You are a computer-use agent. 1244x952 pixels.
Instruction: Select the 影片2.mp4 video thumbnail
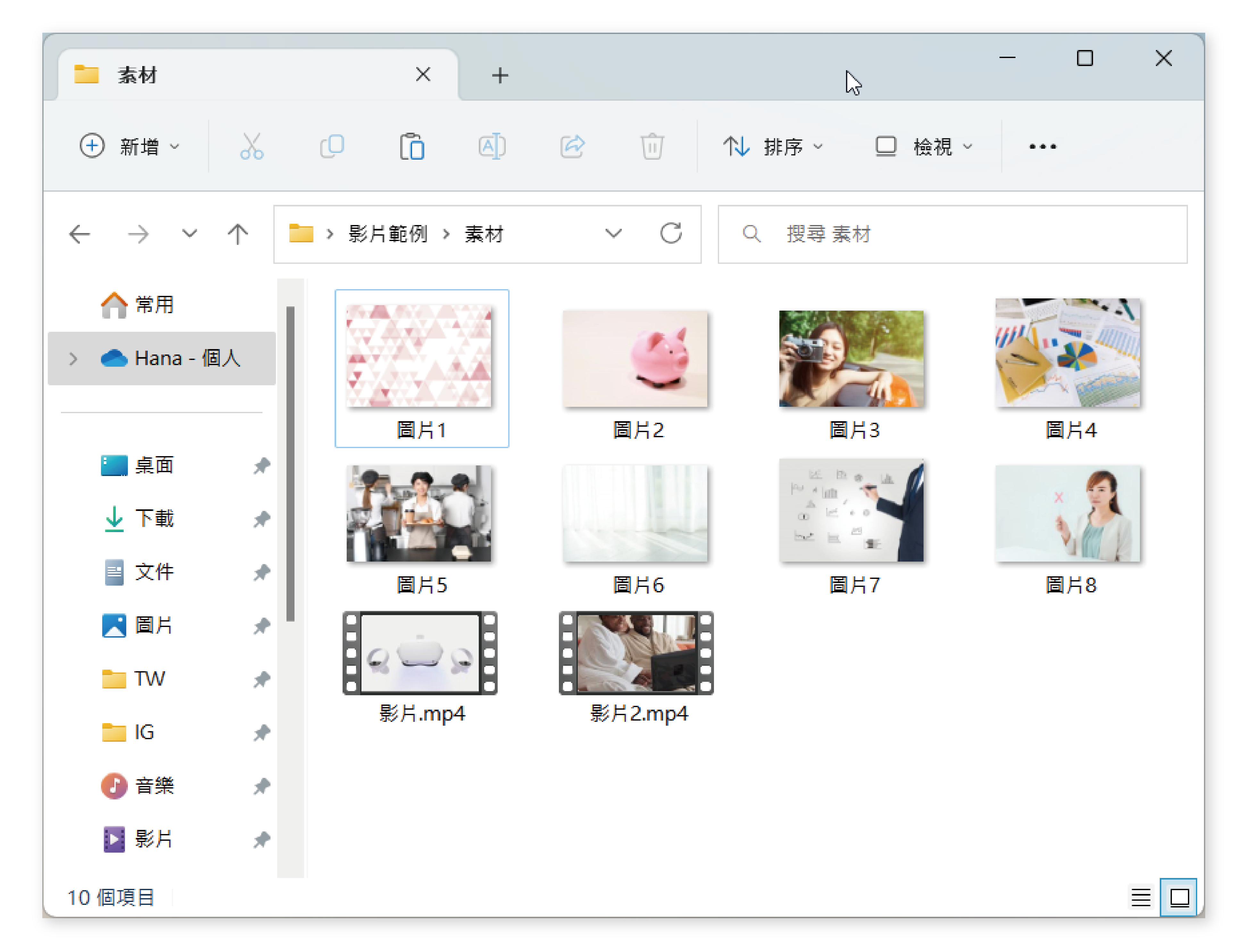(636, 653)
